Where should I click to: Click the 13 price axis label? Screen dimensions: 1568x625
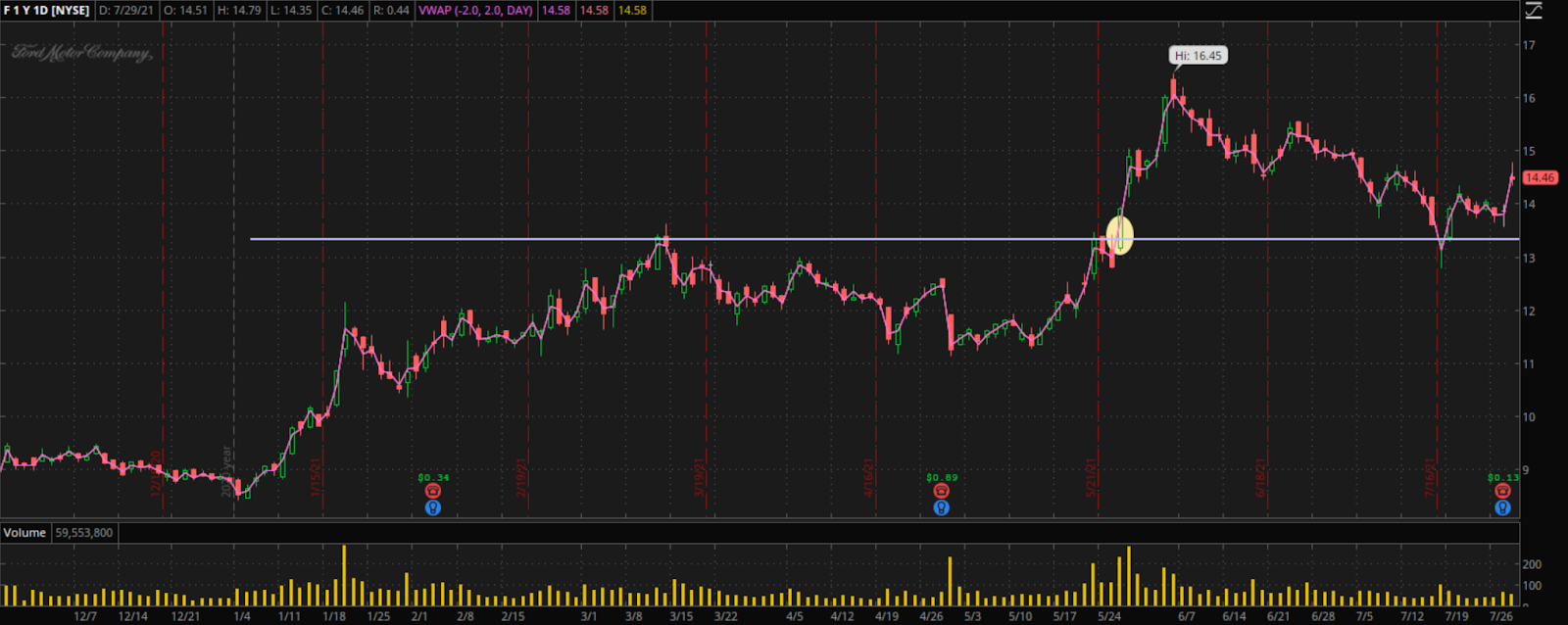pyautogui.click(x=1529, y=259)
